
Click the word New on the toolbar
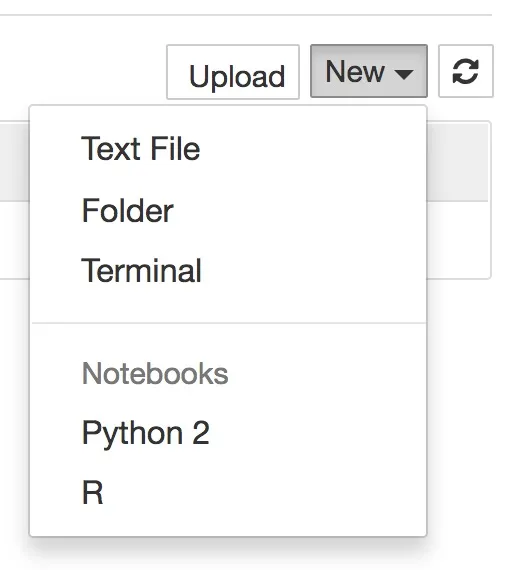click(355, 72)
